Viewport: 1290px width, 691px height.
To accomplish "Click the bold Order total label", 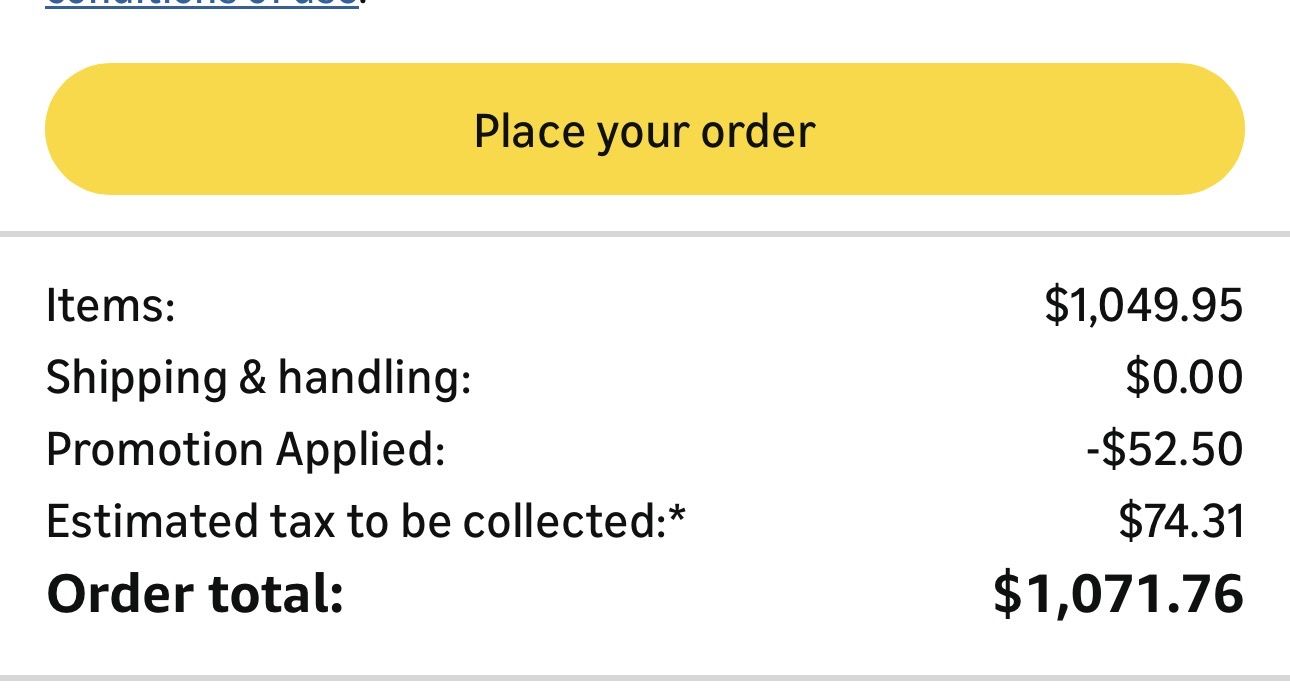I will coord(195,594).
